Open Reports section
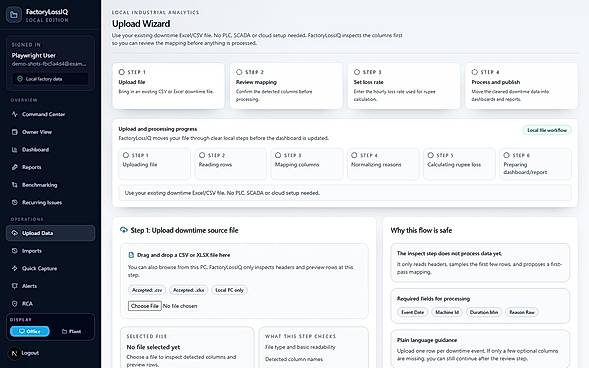This screenshot has width=589, height=368. tap(50, 167)
